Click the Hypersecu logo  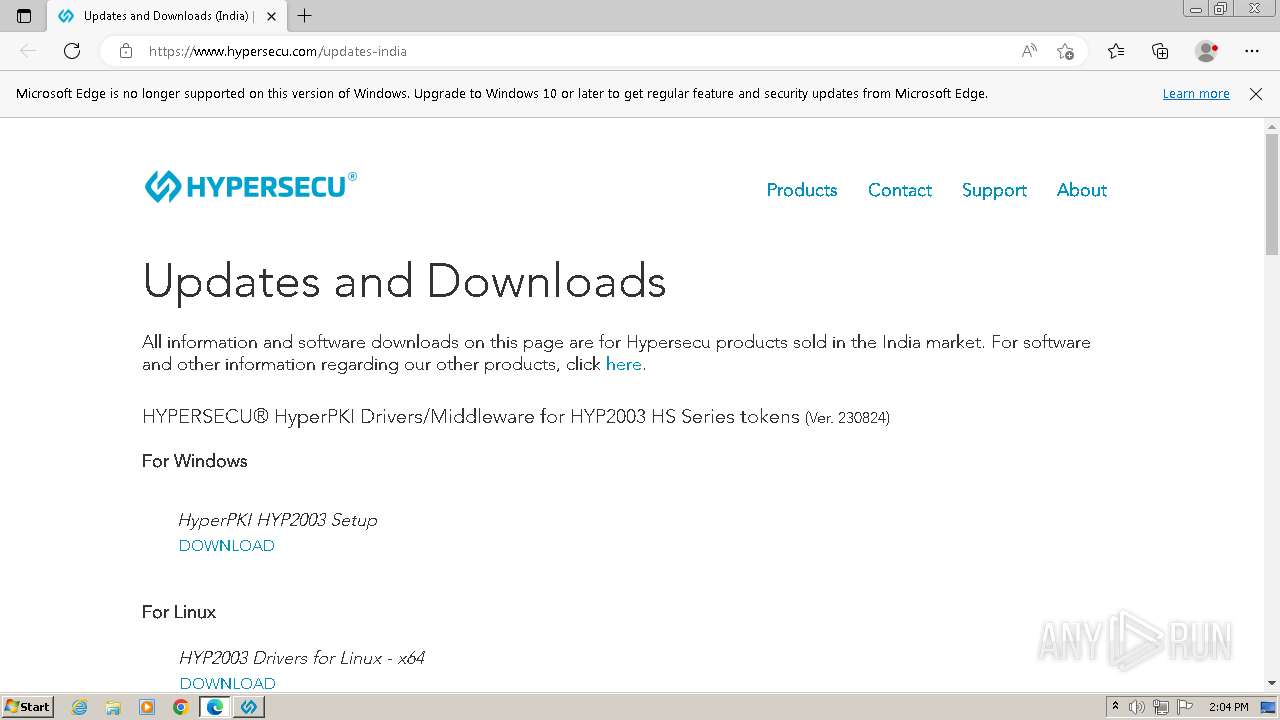point(250,186)
